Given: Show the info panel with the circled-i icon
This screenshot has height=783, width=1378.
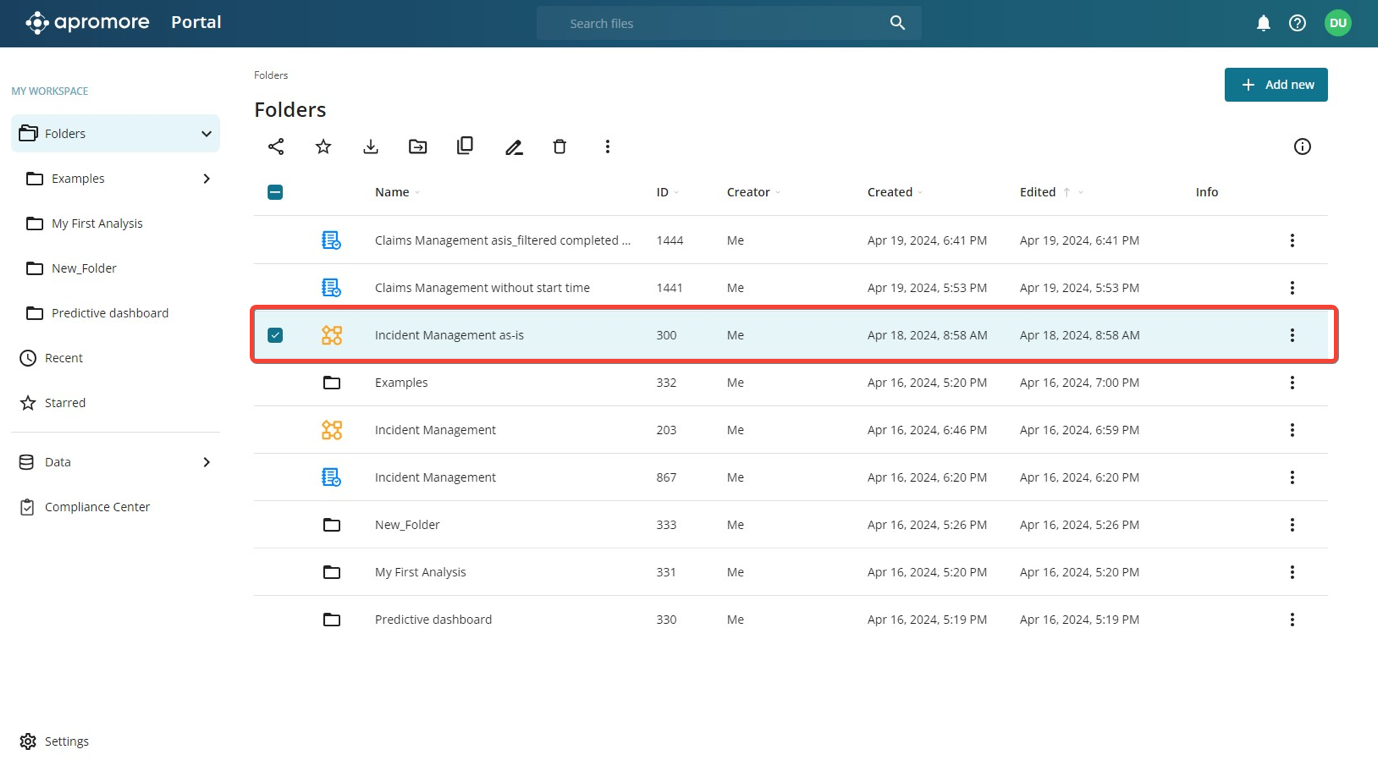Looking at the screenshot, I should point(1302,147).
